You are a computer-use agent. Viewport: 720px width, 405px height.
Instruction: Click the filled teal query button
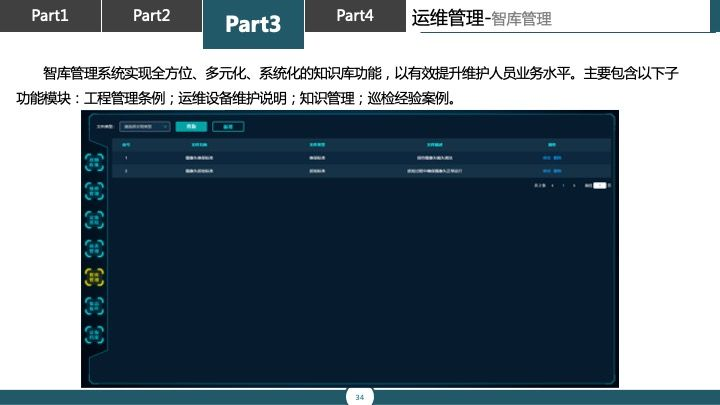[x=191, y=126]
